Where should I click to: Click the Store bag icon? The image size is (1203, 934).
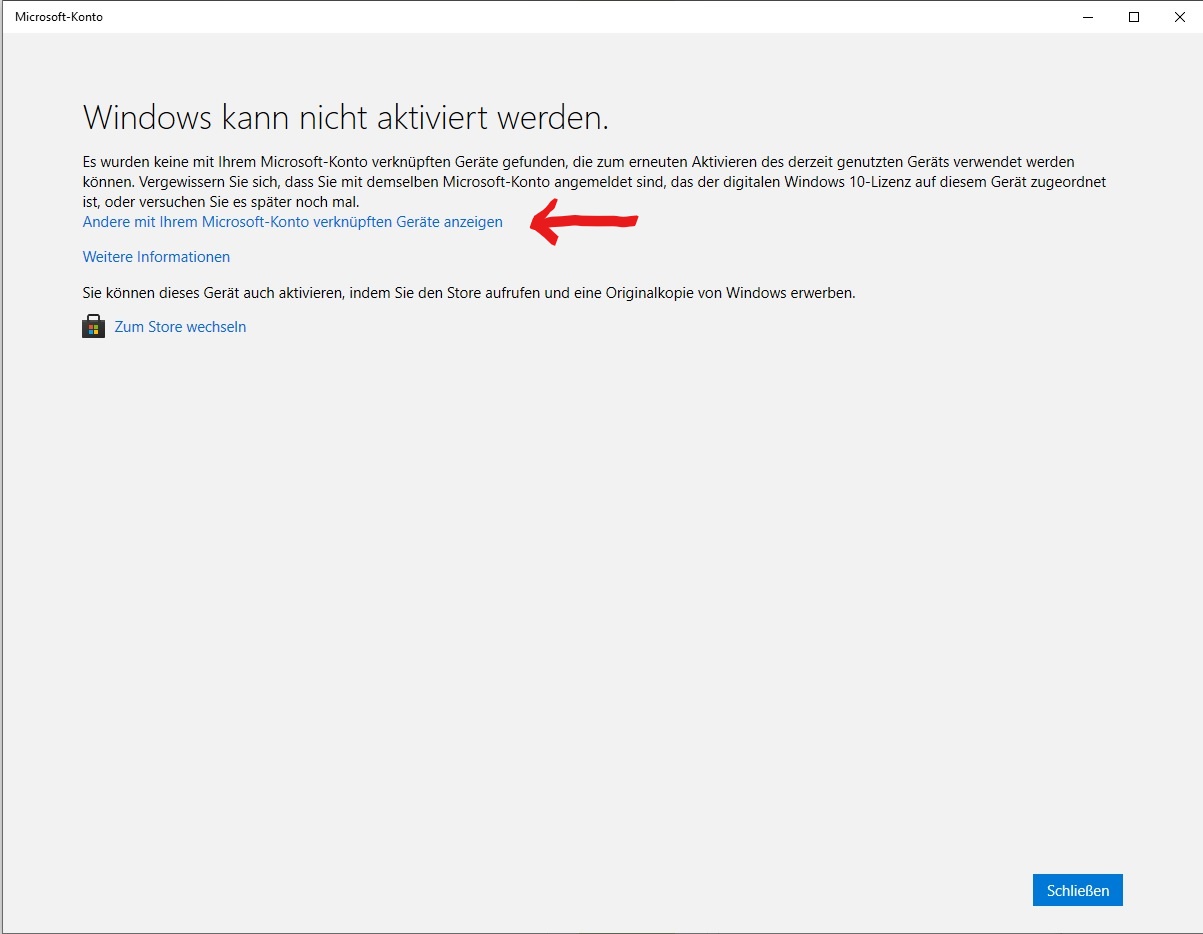click(x=93, y=327)
